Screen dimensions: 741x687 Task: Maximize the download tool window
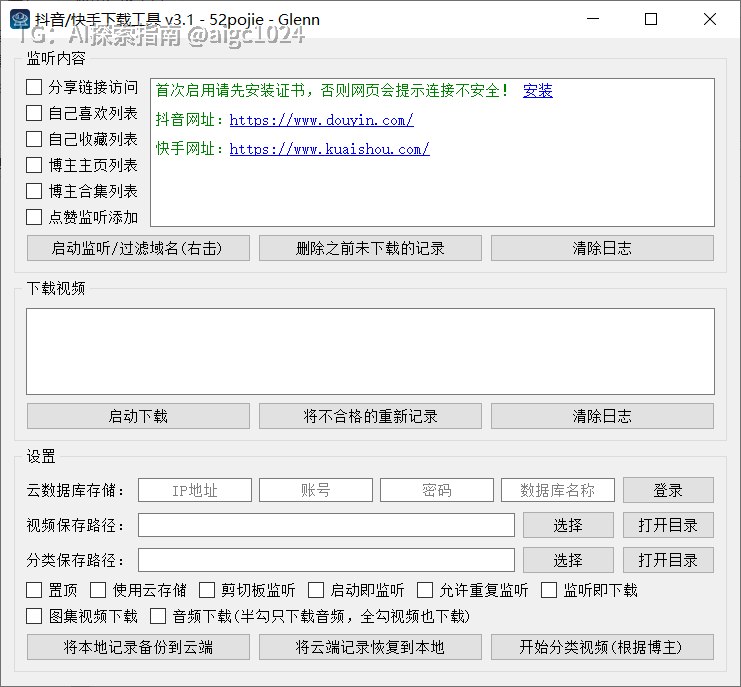pyautogui.click(x=651, y=19)
